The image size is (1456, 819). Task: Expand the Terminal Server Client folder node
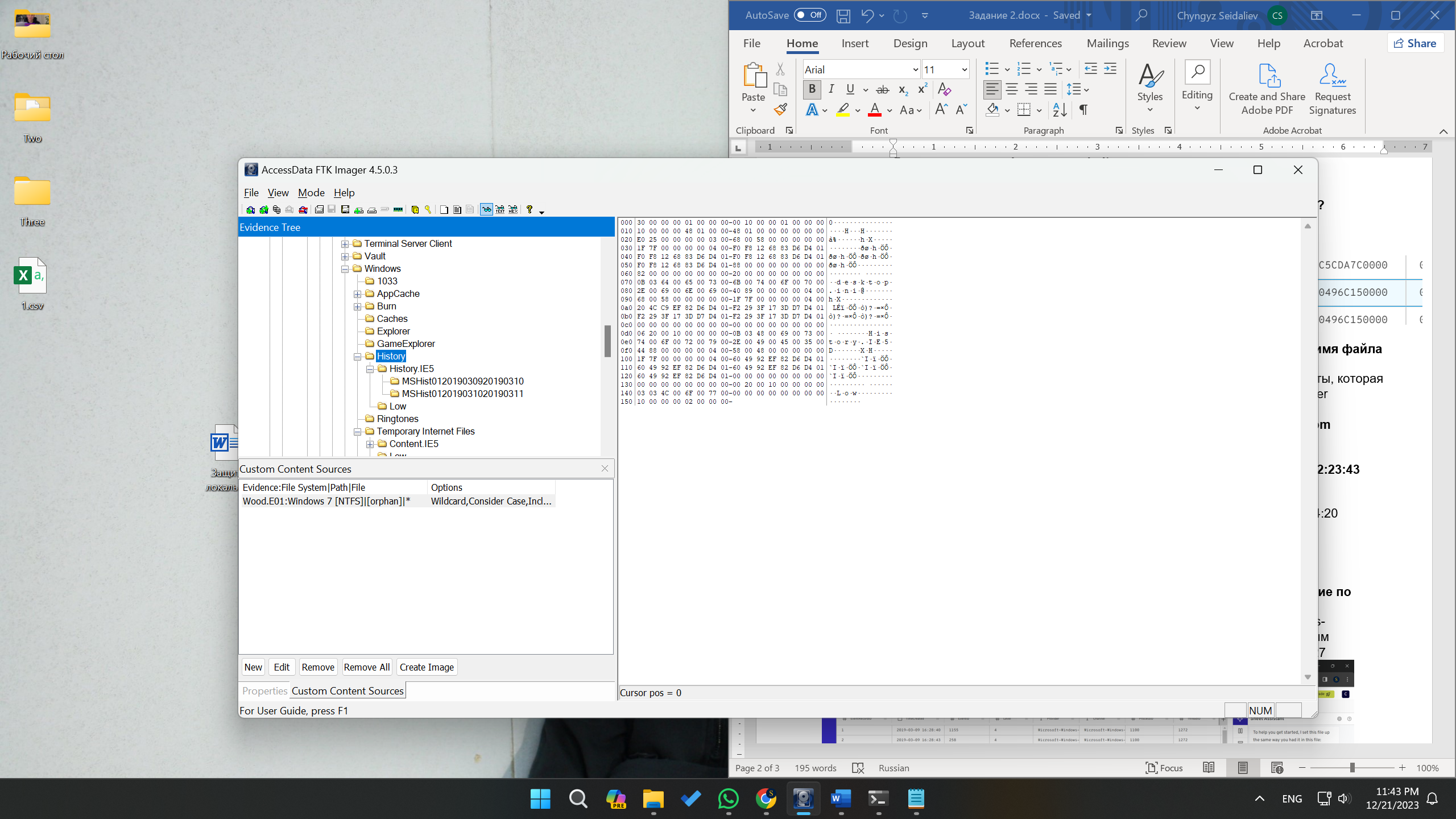(x=345, y=244)
